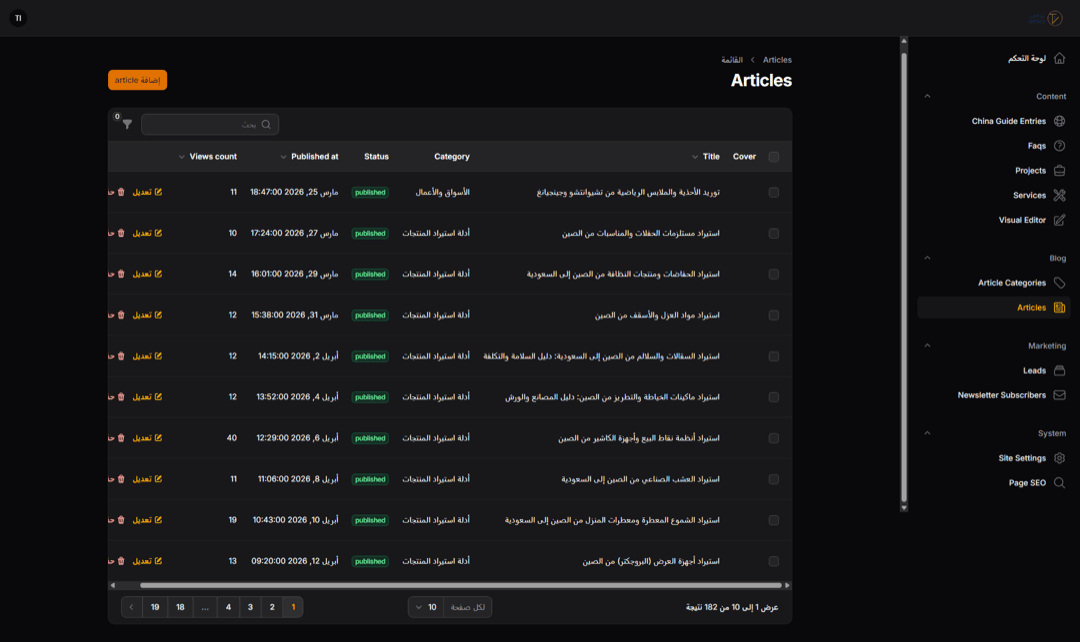Tick the select-all checkbox in table header

[774, 157]
